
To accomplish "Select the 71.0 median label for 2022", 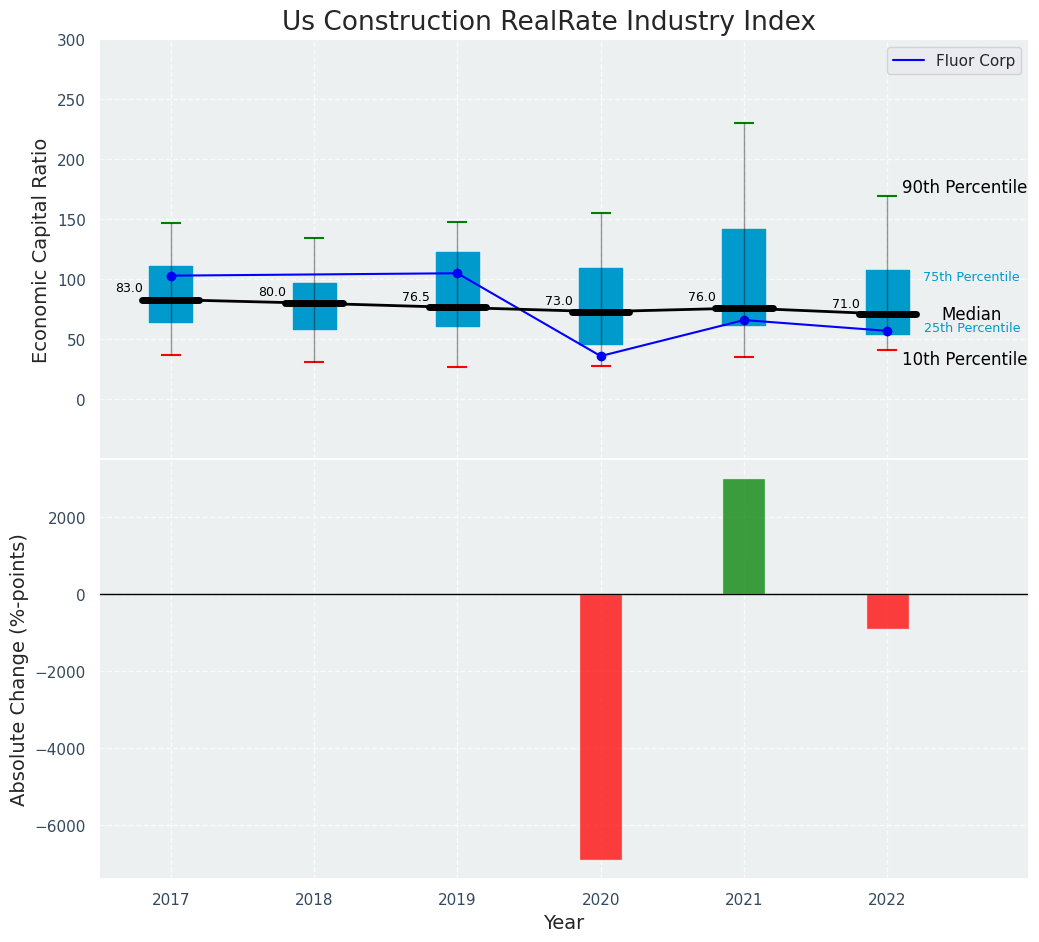I will point(846,304).
